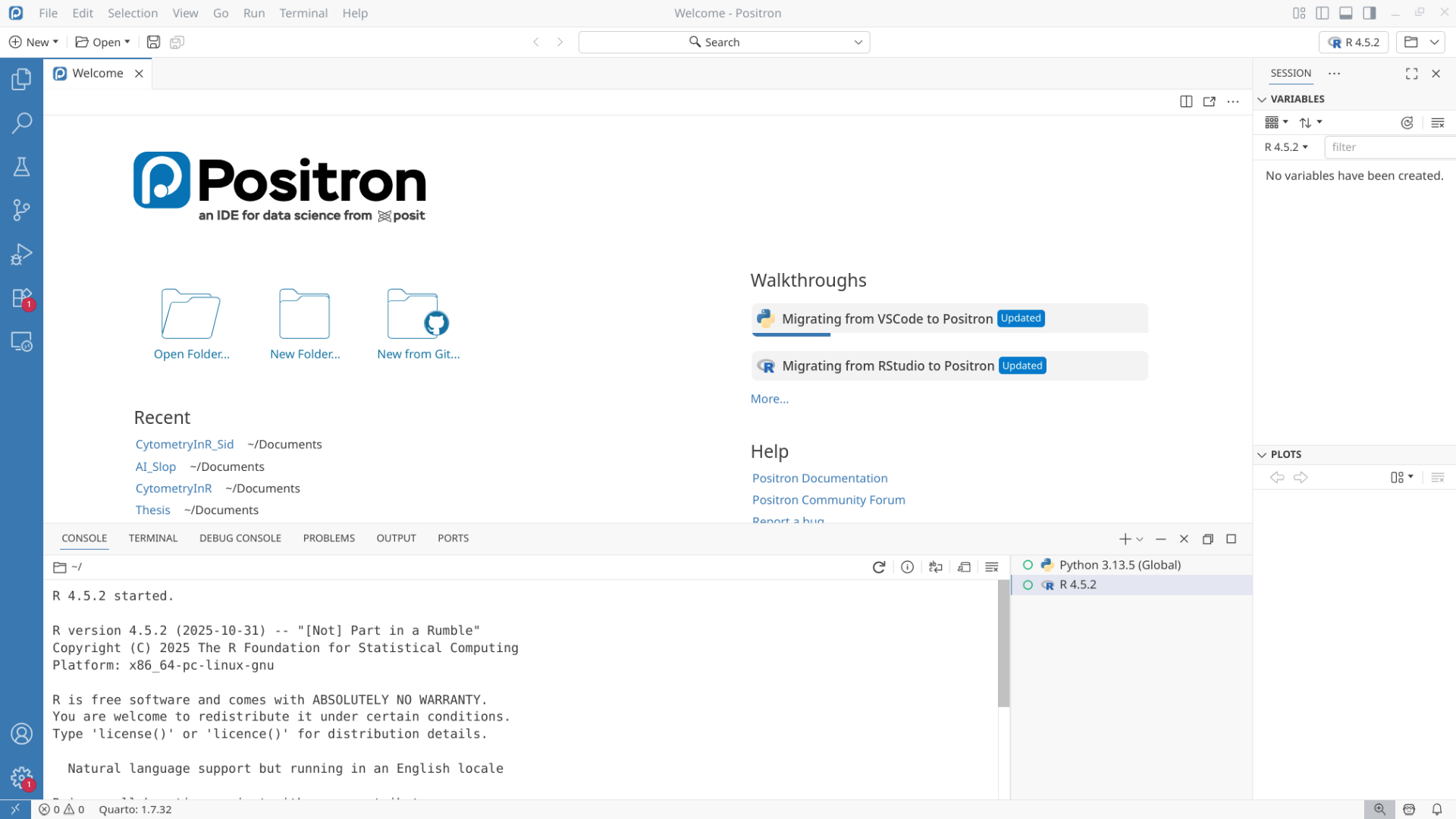Open the Source Control view icon
The width and height of the screenshot is (1456, 819).
[x=21, y=210]
